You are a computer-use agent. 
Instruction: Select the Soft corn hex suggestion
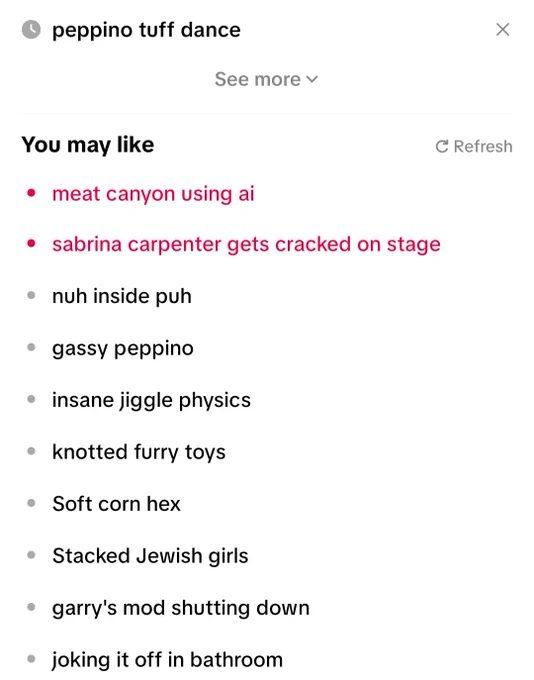click(x=116, y=504)
